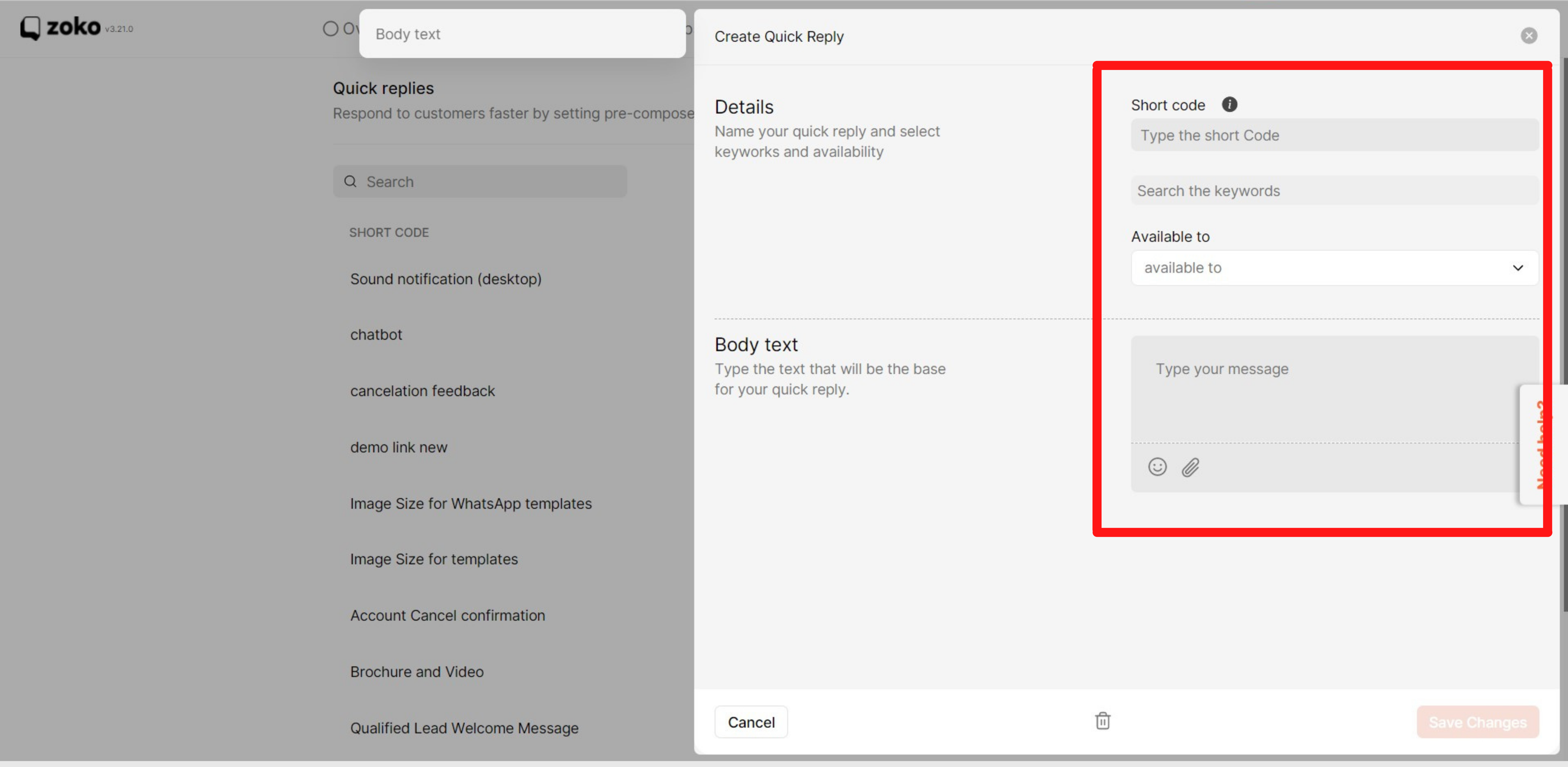Click the search magnifier icon in Quick replies
Screen dimensions: 1568x767
pos(350,182)
